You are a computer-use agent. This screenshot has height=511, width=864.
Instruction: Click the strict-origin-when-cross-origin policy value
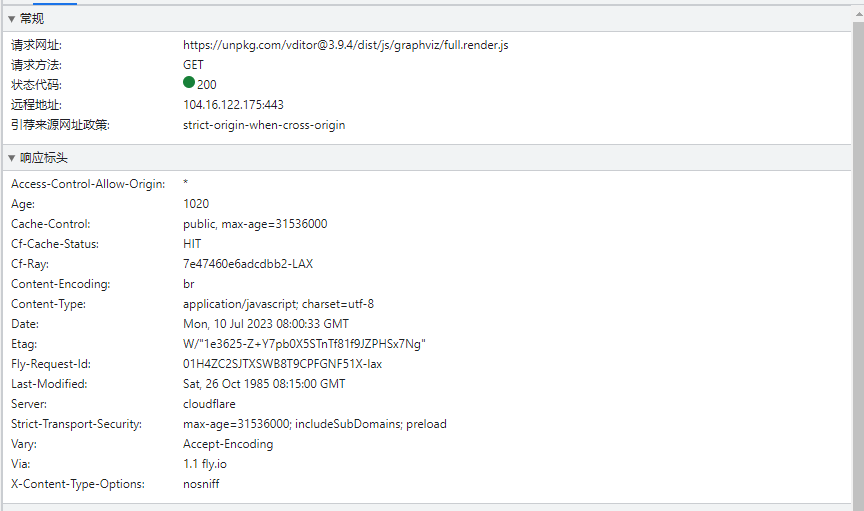point(264,125)
